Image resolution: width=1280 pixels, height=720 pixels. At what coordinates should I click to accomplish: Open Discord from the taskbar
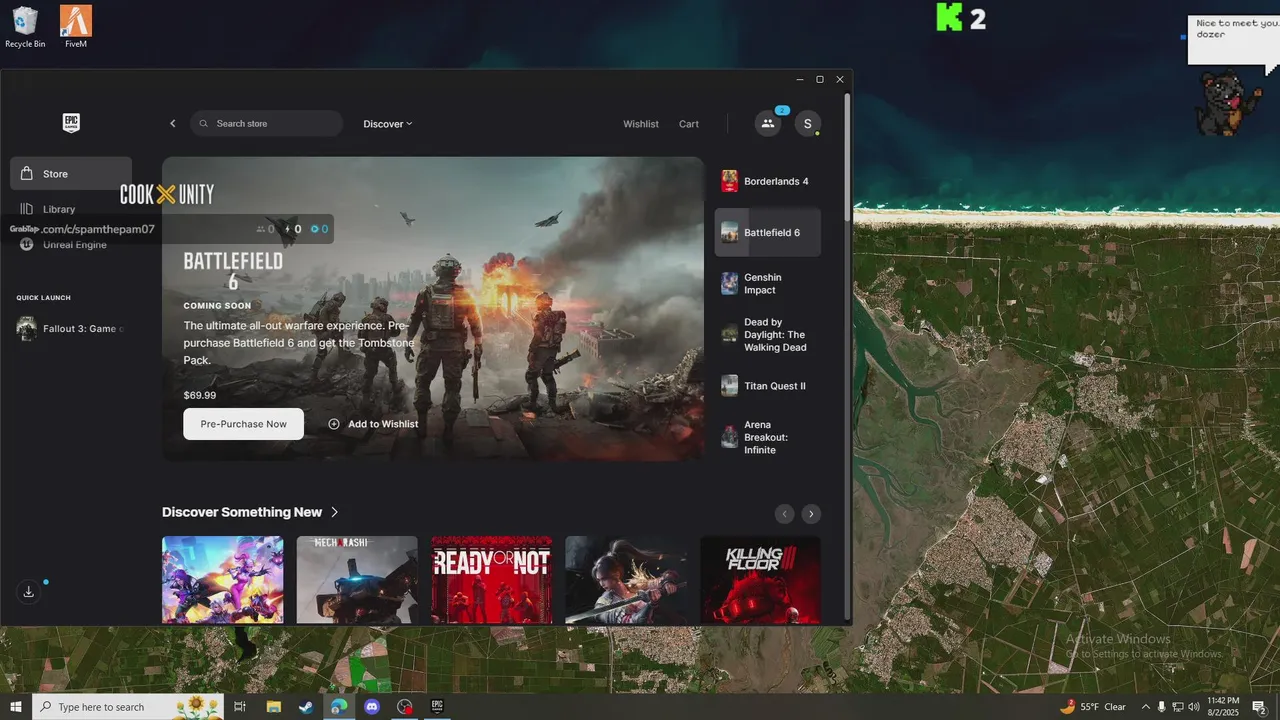click(372, 707)
